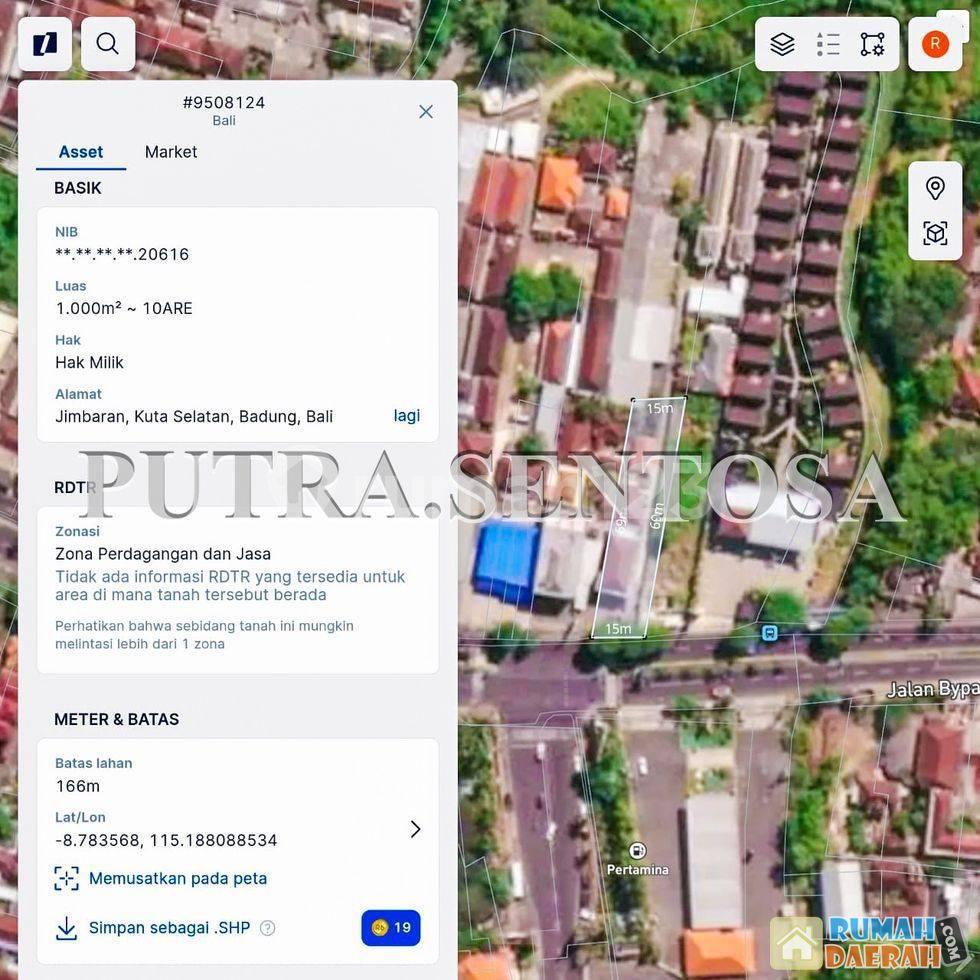The width and height of the screenshot is (980, 980).
Task: Expand the Lat/Lon coordinates chevron
Action: click(x=415, y=829)
